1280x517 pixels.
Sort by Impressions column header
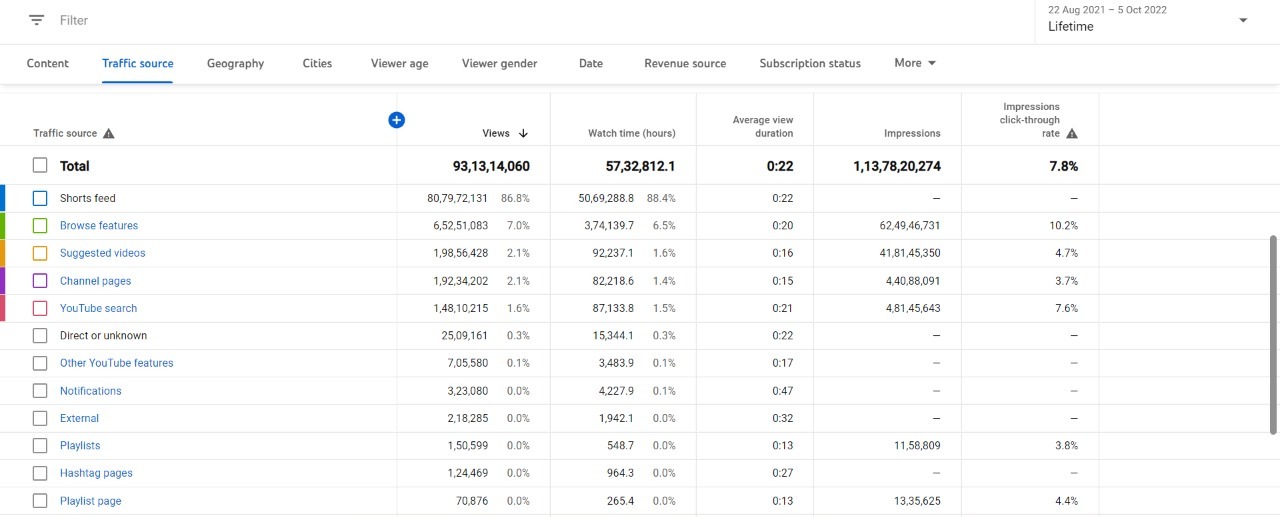912,133
